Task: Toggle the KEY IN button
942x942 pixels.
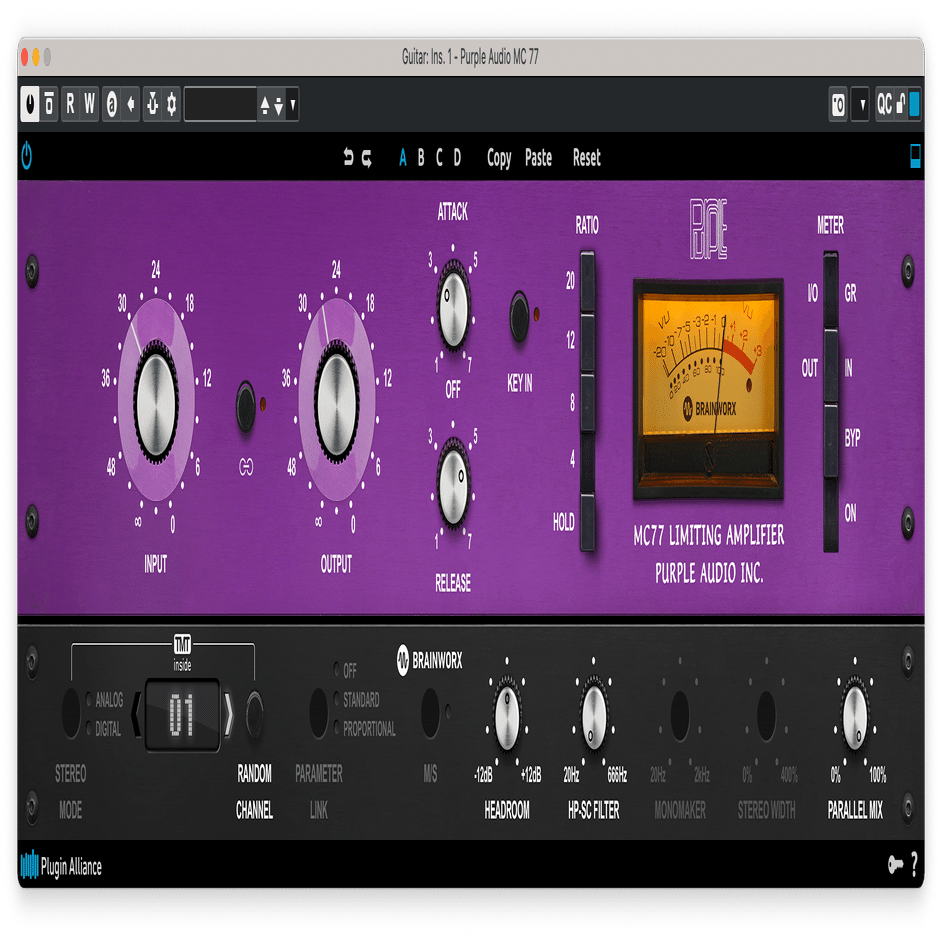Action: coord(519,316)
